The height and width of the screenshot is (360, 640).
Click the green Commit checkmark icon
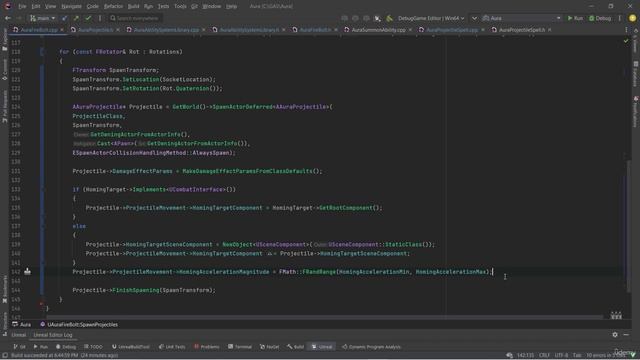[88, 18]
